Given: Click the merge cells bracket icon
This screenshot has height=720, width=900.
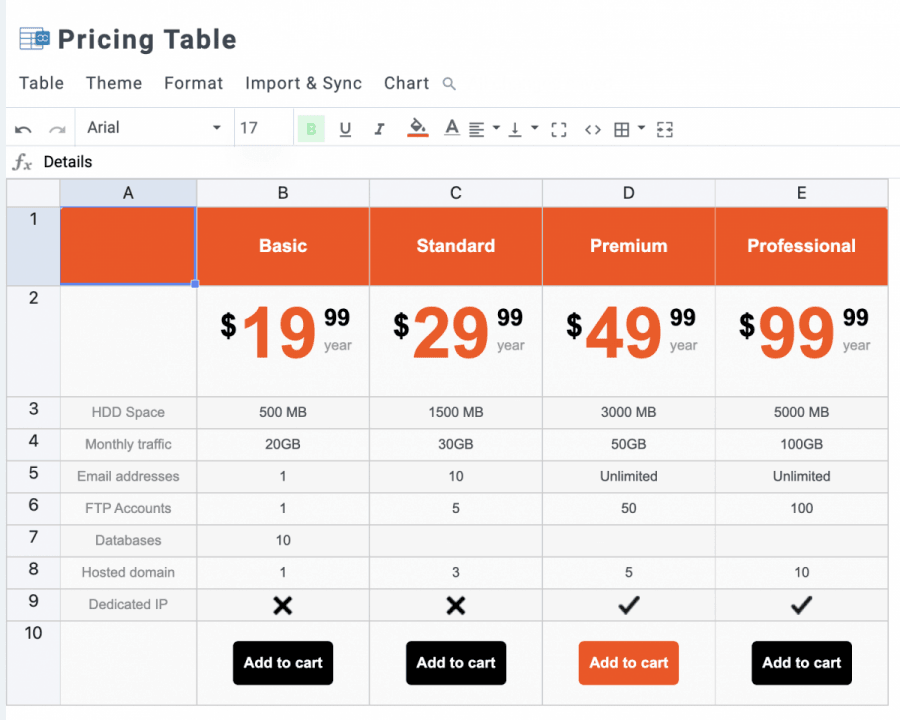Looking at the screenshot, I should (559, 129).
